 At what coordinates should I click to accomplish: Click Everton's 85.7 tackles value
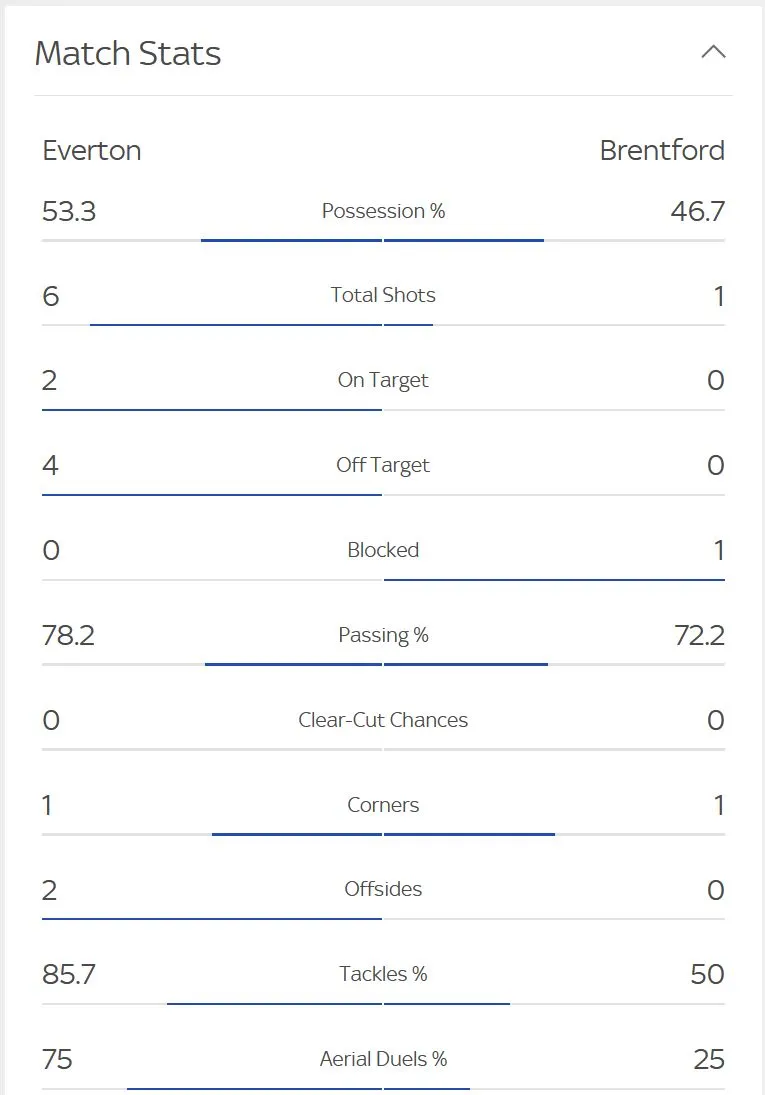[x=69, y=974]
